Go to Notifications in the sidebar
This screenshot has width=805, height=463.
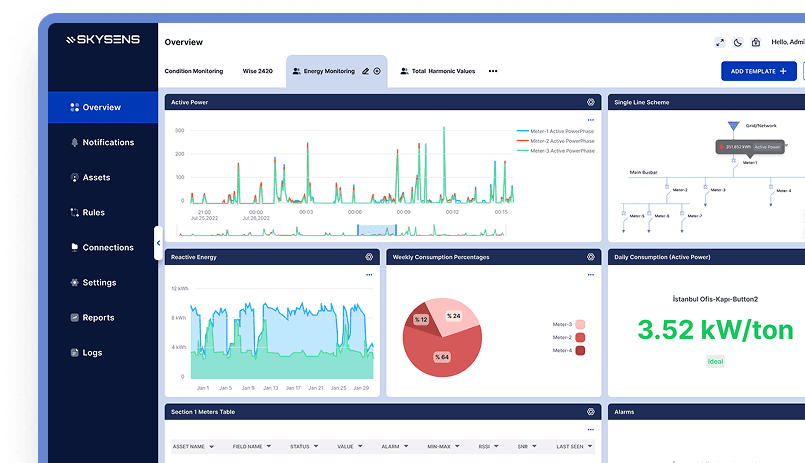pyautogui.click(x=107, y=142)
